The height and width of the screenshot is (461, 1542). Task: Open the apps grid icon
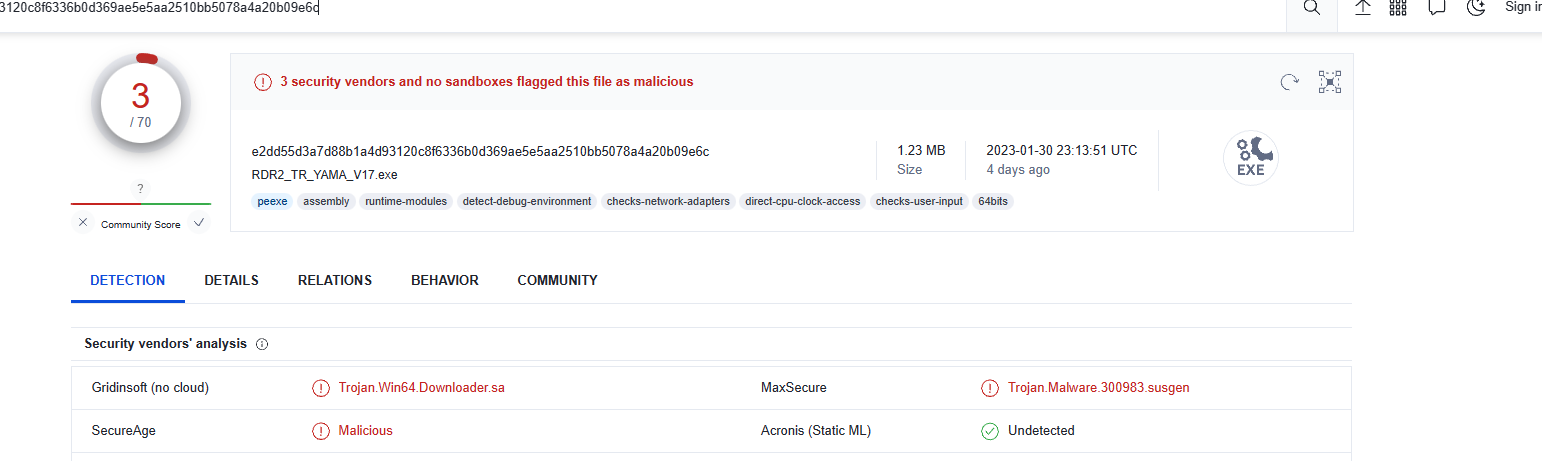(x=1398, y=8)
